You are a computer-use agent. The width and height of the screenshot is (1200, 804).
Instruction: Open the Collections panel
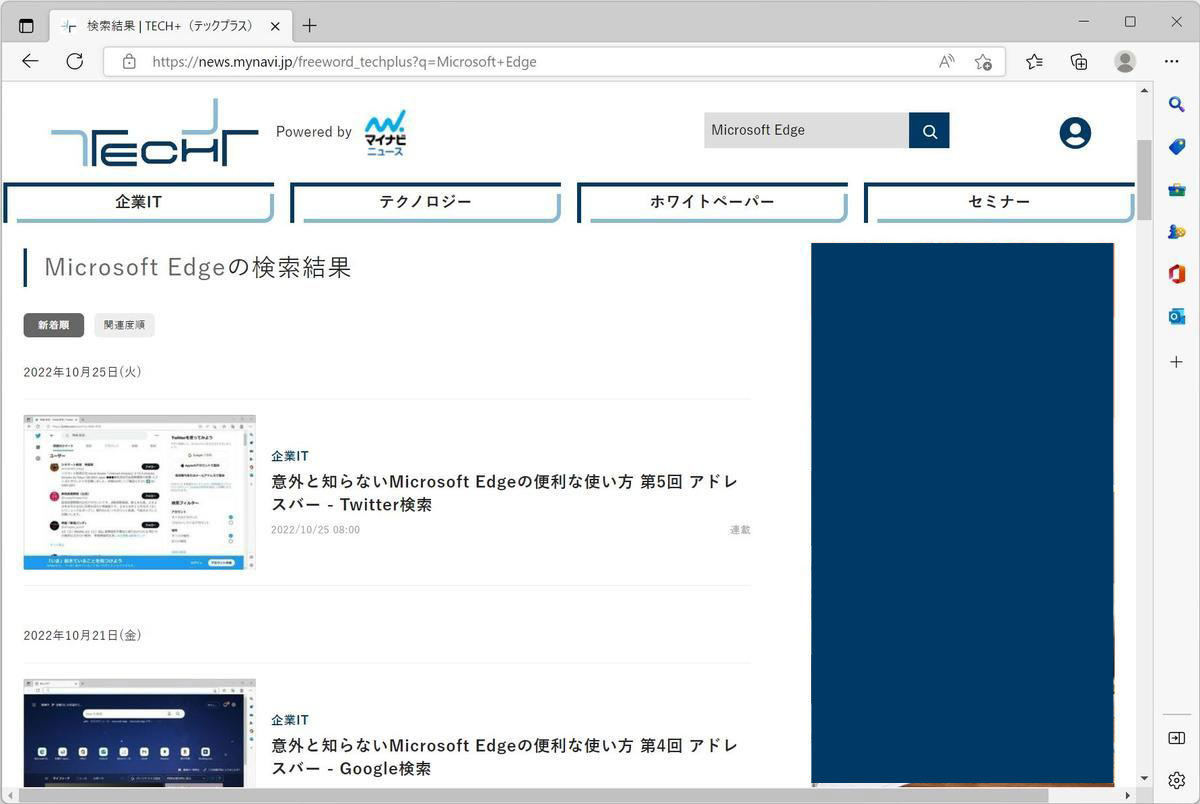pyautogui.click(x=1079, y=62)
